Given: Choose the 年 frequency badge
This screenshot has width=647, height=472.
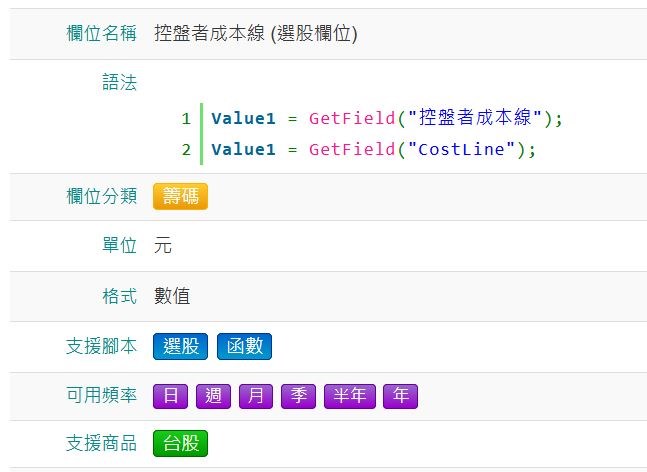Looking at the screenshot, I should [401, 396].
